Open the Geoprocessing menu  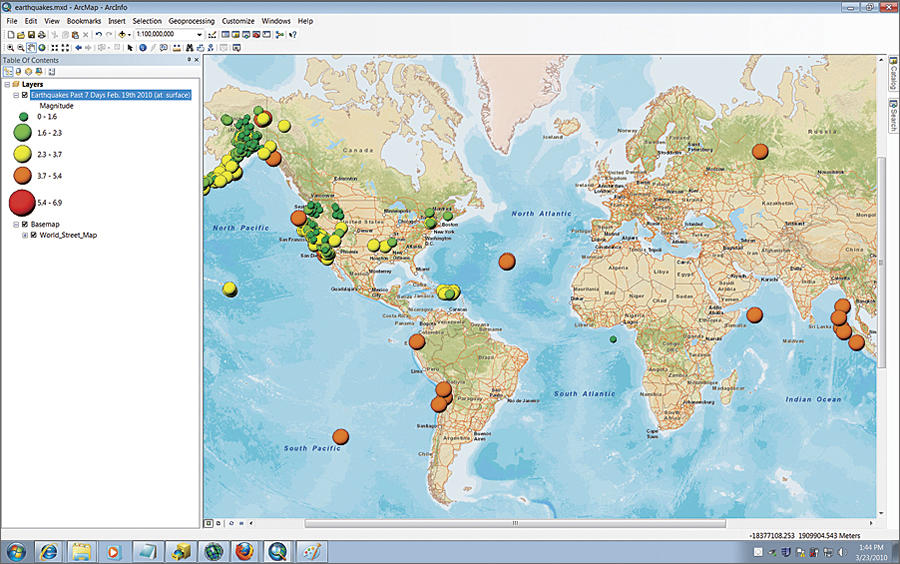tap(191, 20)
